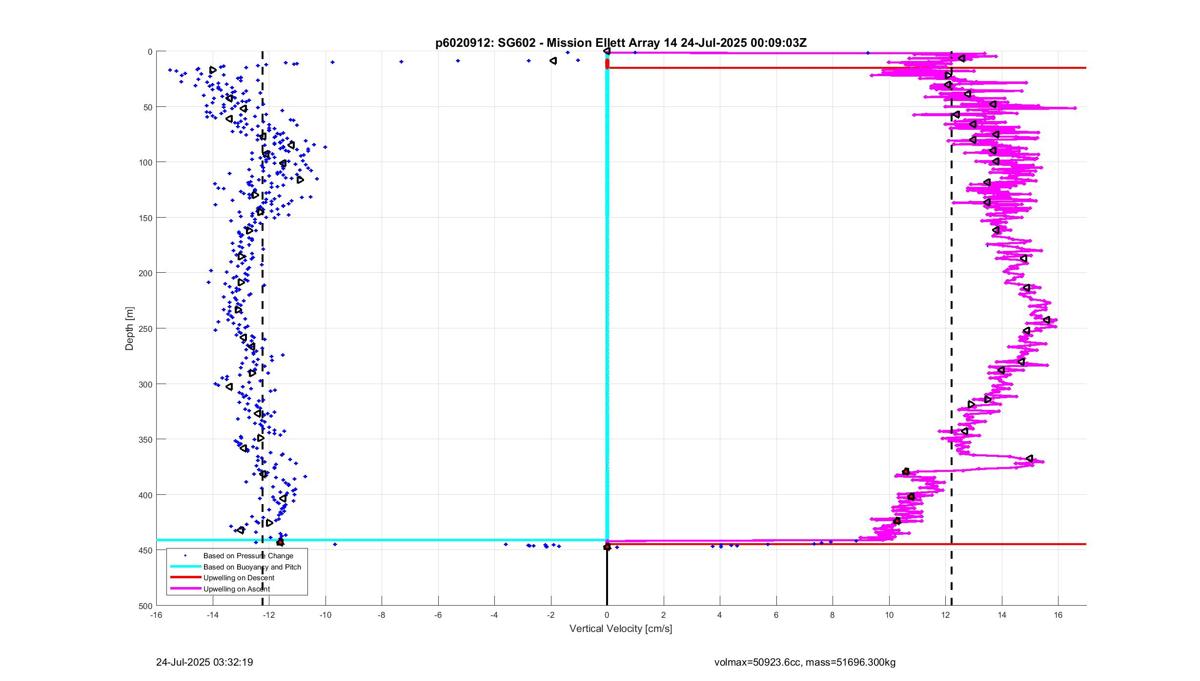Click x-axis tick label '14'
This screenshot has width=1200, height=681.
[x=1002, y=615]
